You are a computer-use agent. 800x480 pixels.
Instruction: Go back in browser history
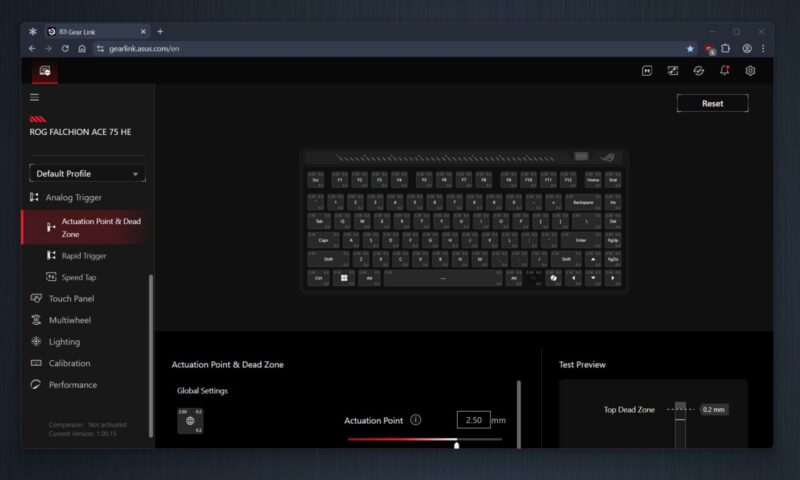32,48
